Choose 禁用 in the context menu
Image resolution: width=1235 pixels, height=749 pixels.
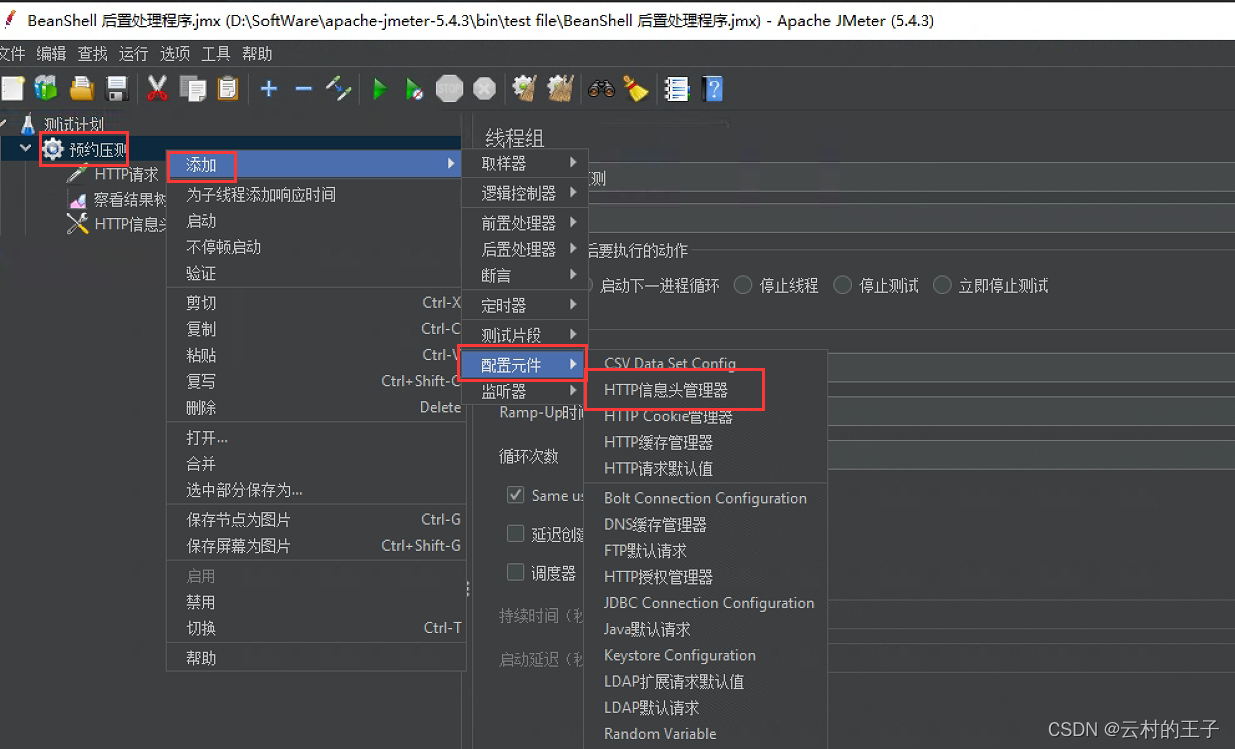pyautogui.click(x=315, y=602)
